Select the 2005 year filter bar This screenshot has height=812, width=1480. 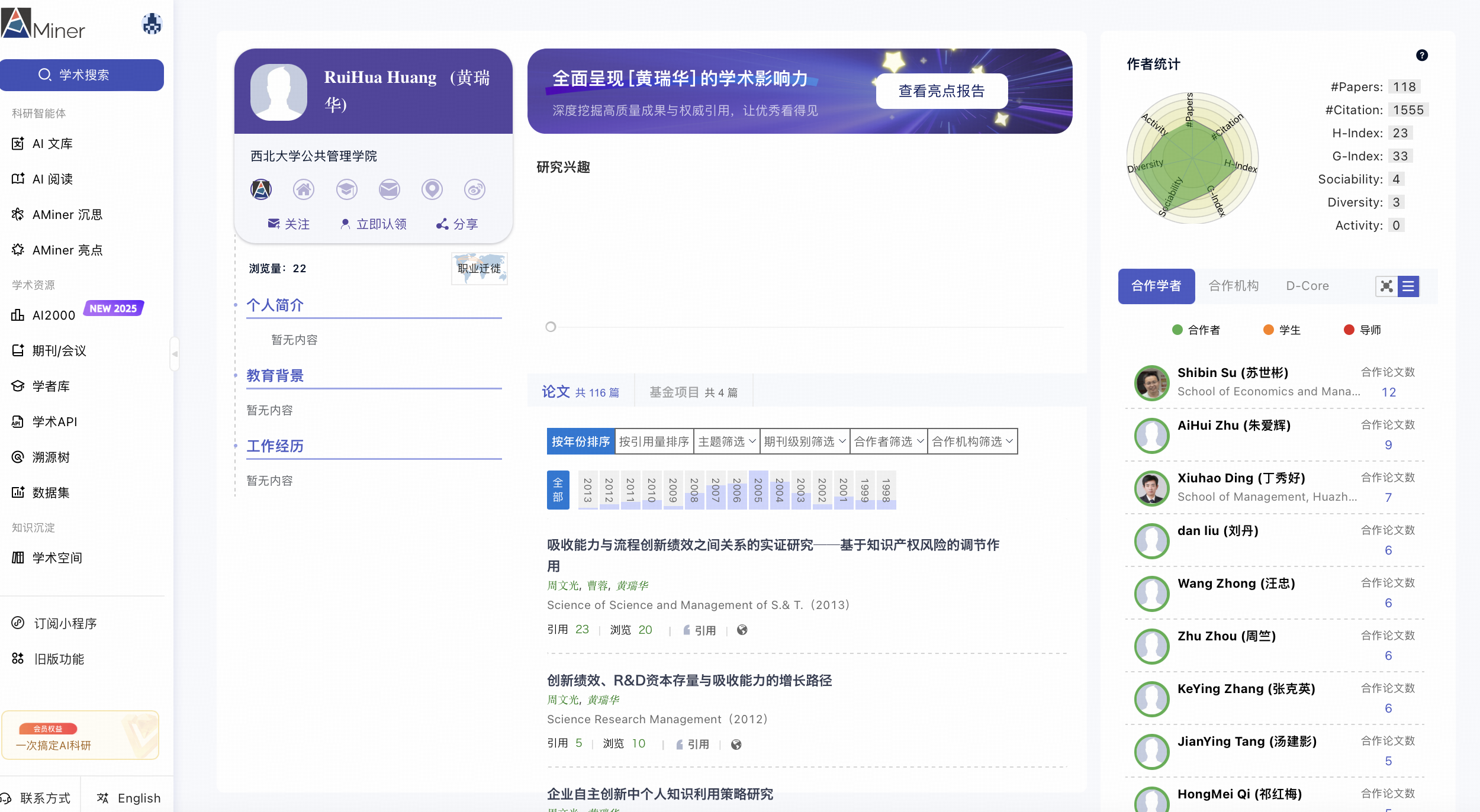[758, 489]
